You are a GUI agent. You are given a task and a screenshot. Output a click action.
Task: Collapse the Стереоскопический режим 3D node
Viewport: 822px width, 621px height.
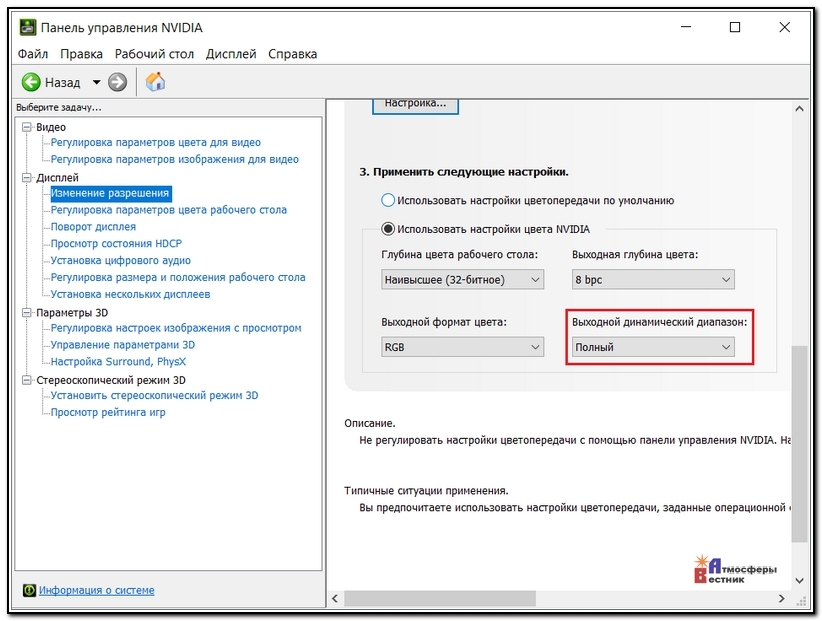click(x=27, y=380)
